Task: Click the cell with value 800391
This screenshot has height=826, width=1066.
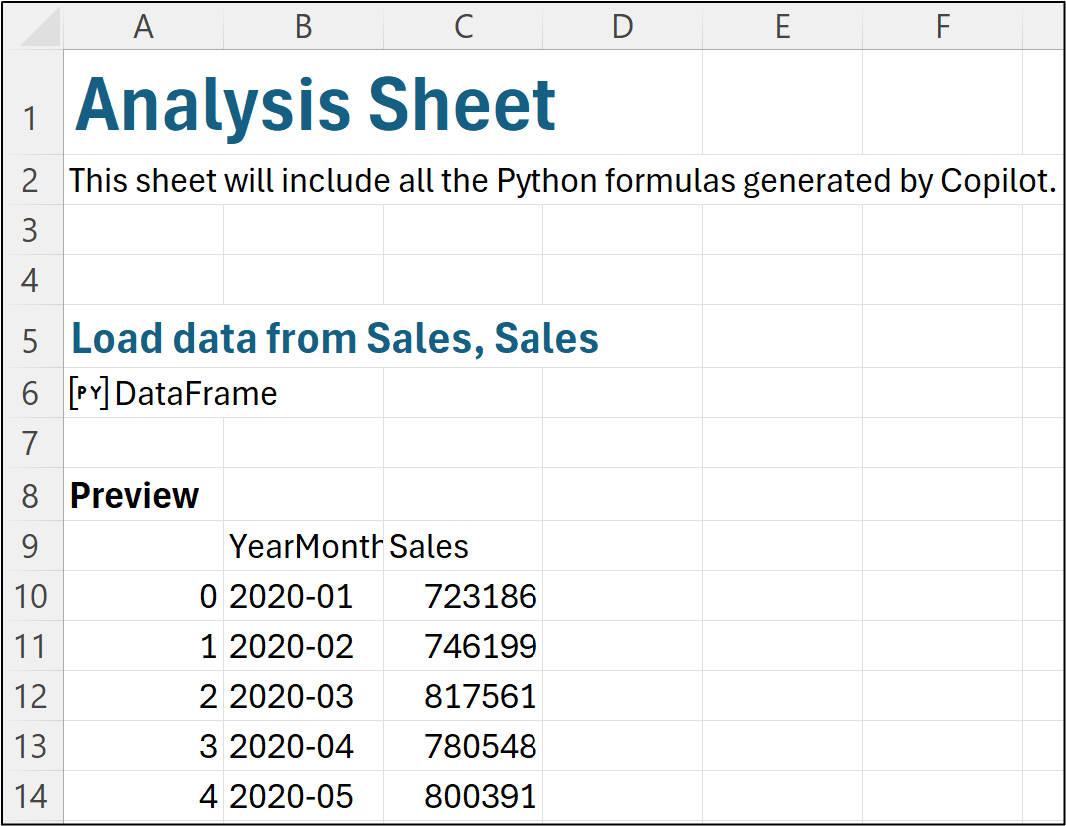Action: pos(480,796)
